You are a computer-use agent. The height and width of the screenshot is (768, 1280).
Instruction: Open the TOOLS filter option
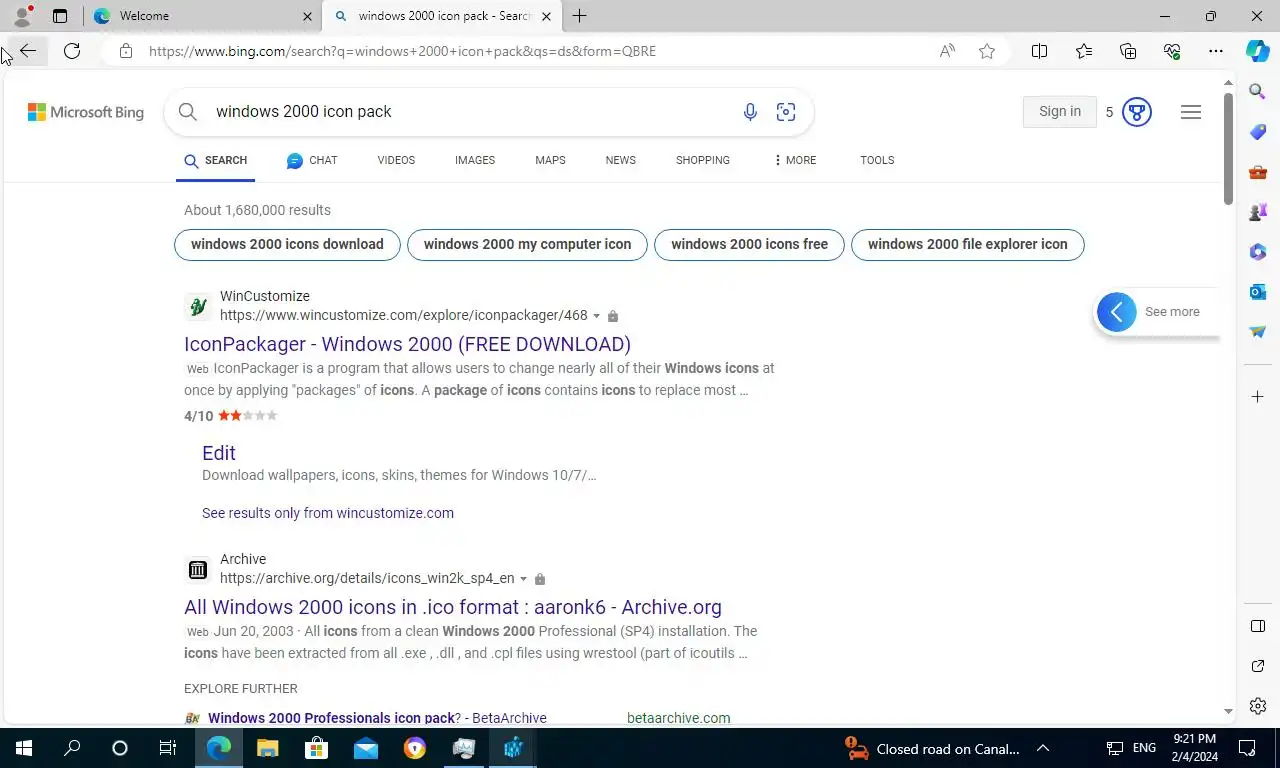877,160
